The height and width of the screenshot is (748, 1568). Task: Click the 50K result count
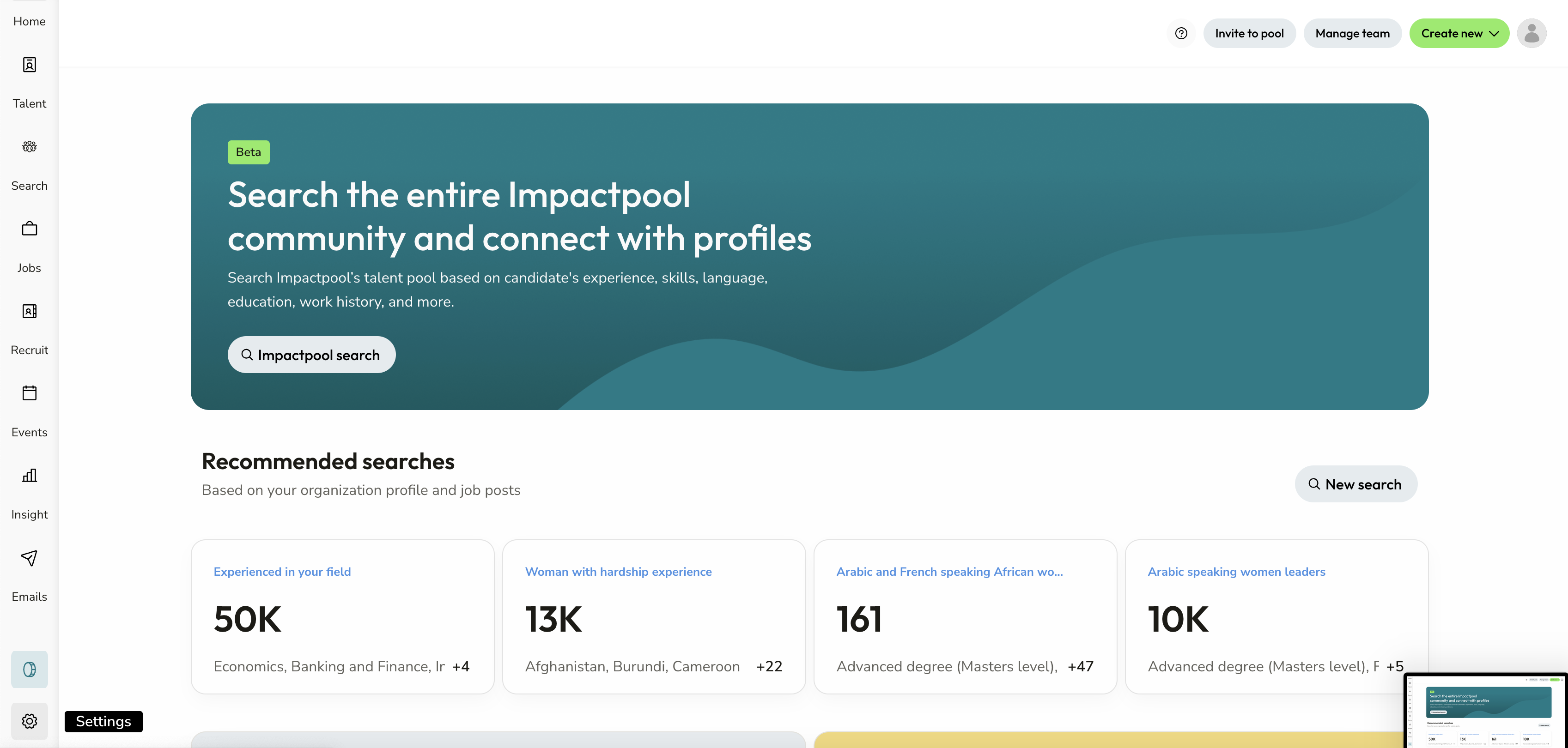pos(247,619)
